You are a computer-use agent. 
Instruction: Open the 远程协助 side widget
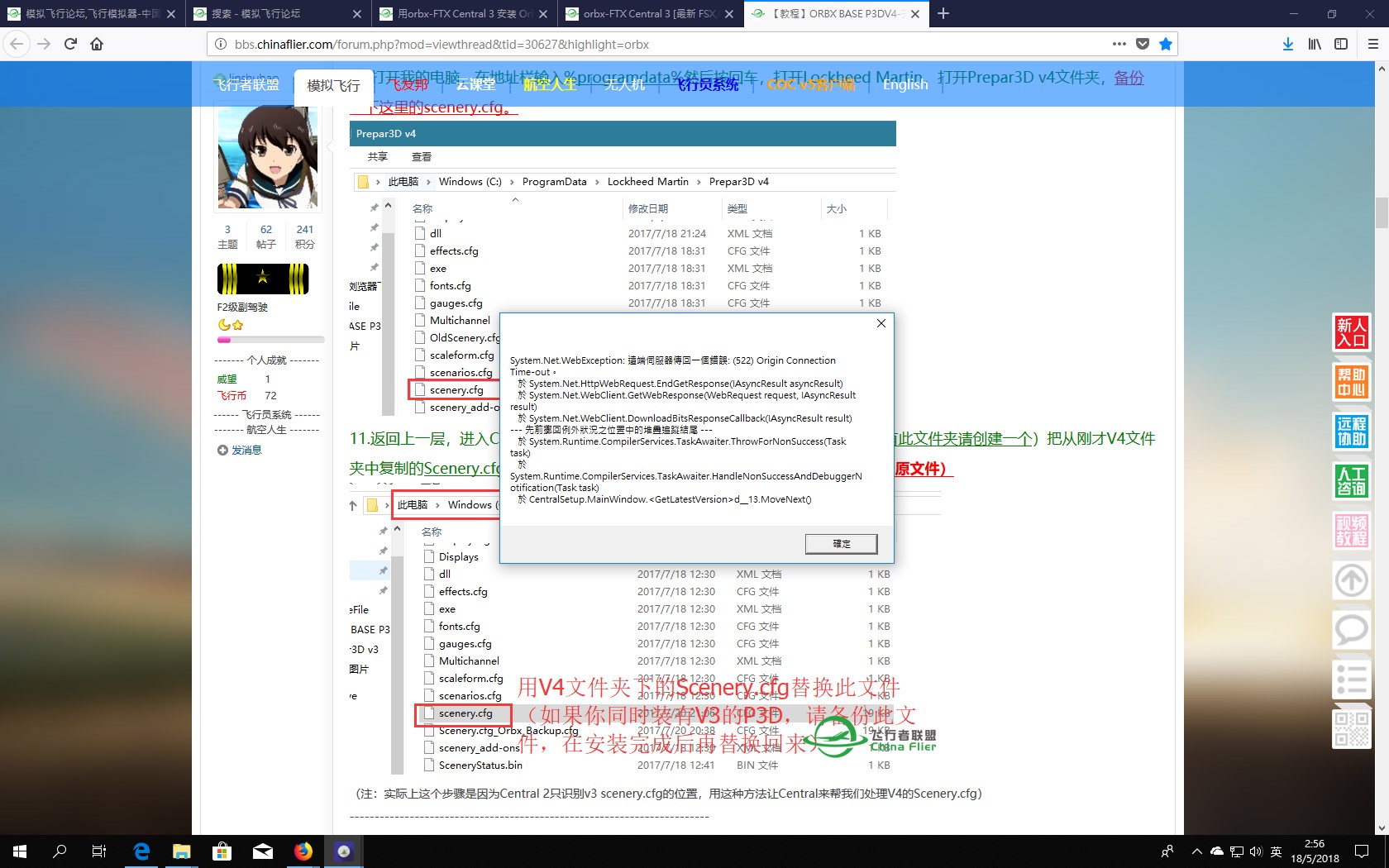pyautogui.click(x=1352, y=432)
